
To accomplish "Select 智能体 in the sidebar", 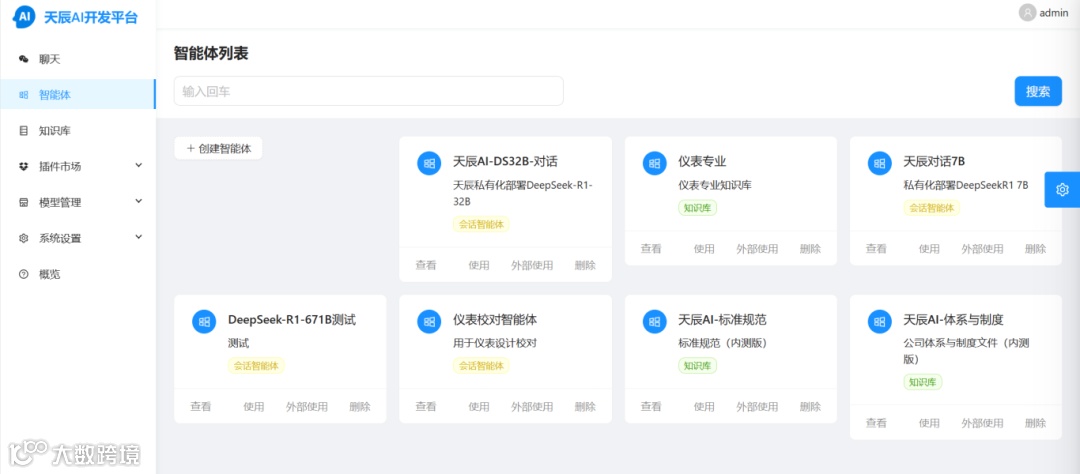I will click(x=78, y=95).
